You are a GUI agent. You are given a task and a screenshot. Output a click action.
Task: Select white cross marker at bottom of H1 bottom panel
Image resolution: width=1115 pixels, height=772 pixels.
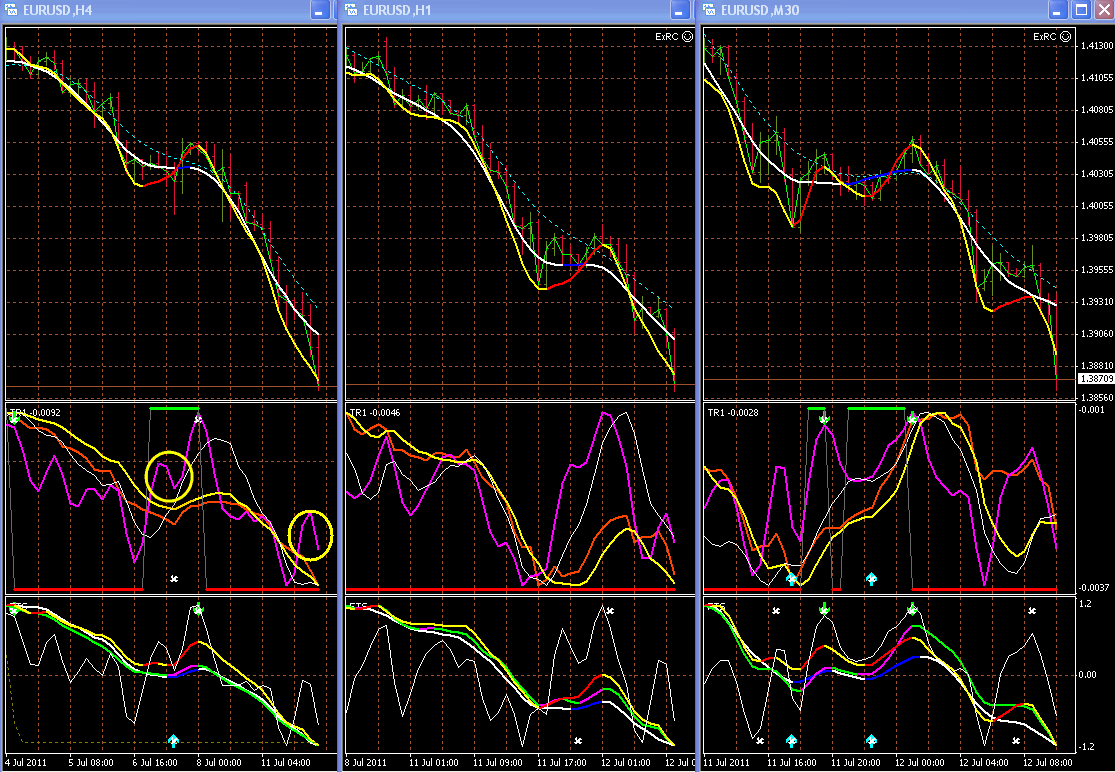(577, 741)
